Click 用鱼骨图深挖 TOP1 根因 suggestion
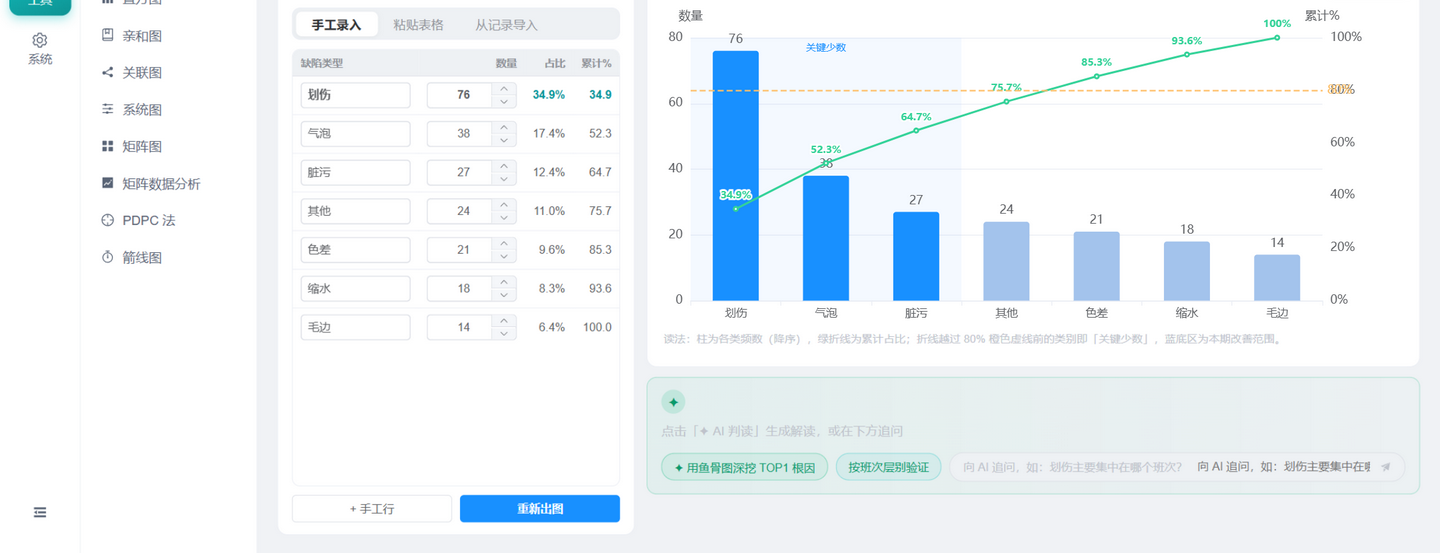Viewport: 1440px width, 553px height. click(x=745, y=467)
